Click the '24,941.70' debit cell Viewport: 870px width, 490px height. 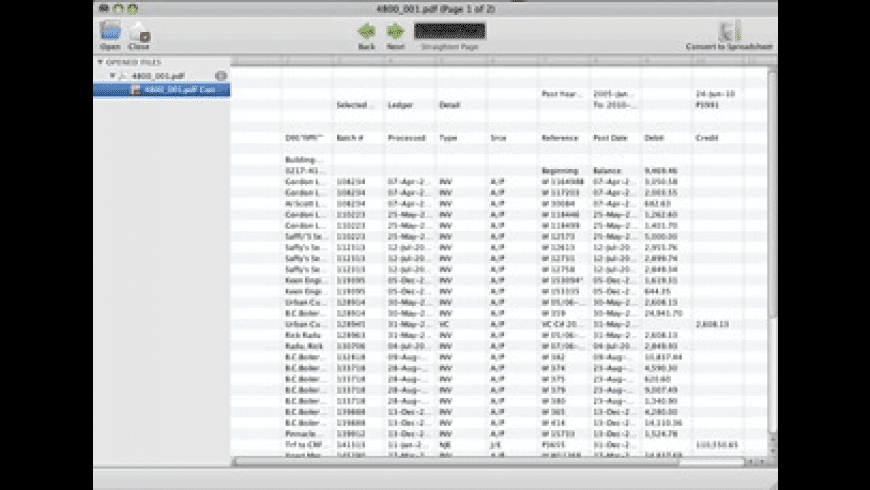(x=663, y=314)
